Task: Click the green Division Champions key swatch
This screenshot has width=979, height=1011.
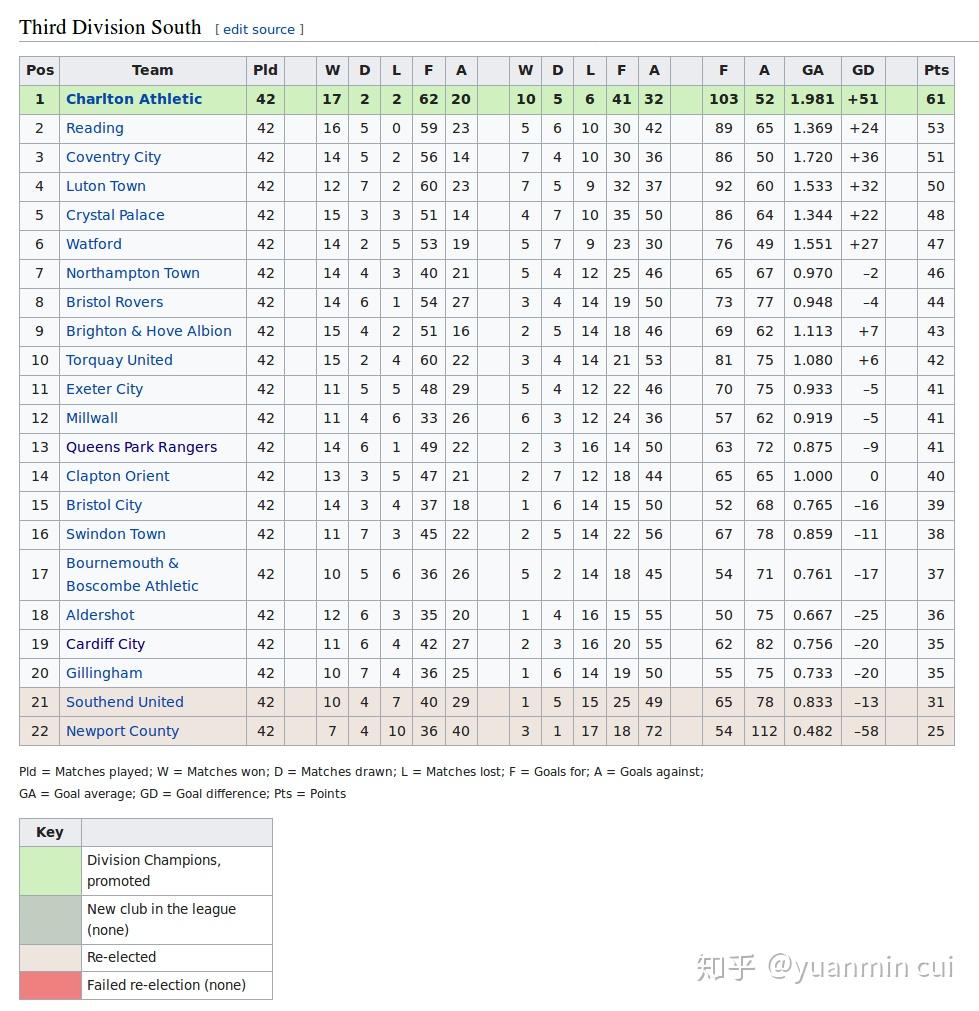Action: tap(50, 871)
